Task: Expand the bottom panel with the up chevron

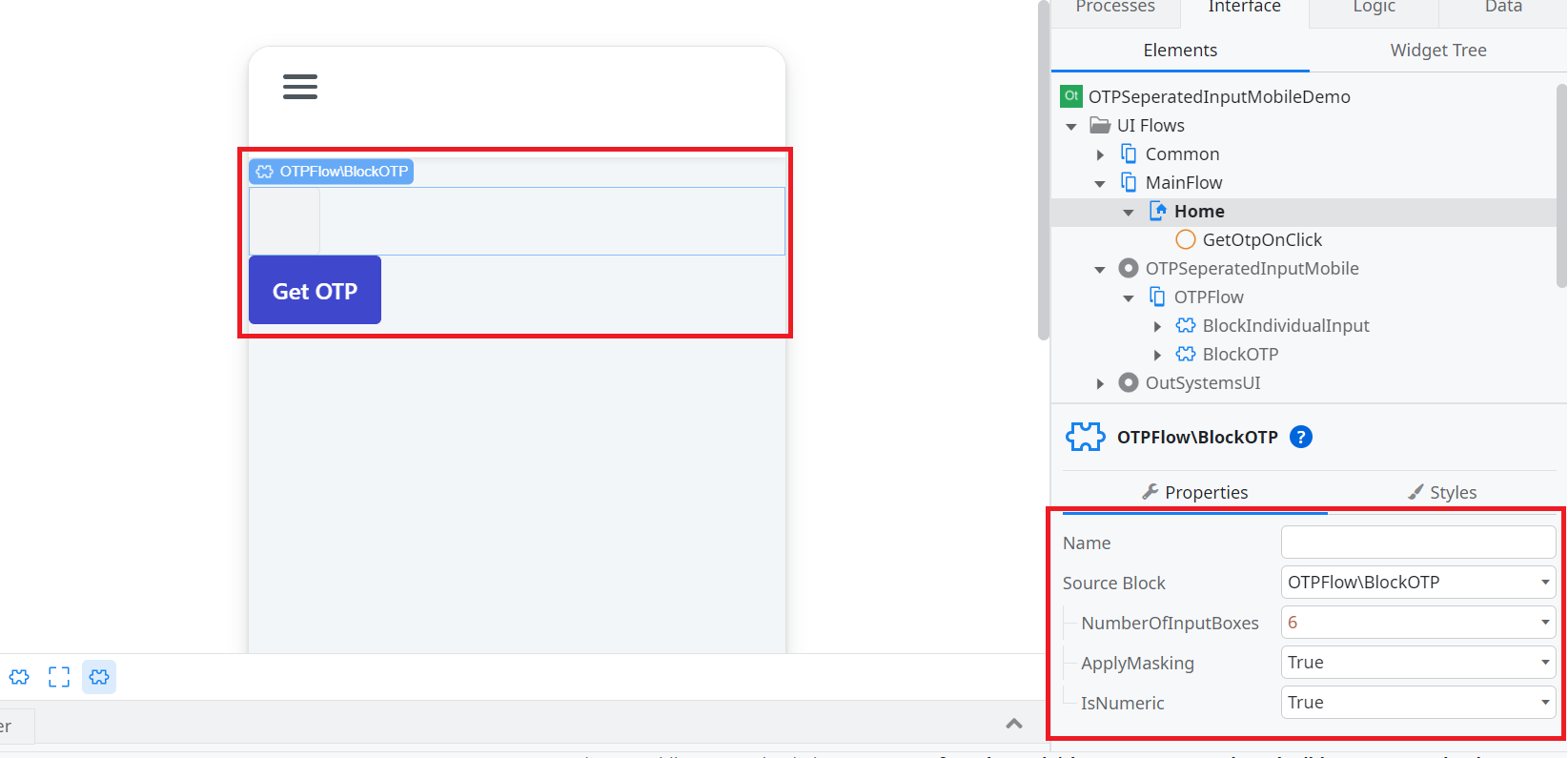Action: tap(1014, 724)
